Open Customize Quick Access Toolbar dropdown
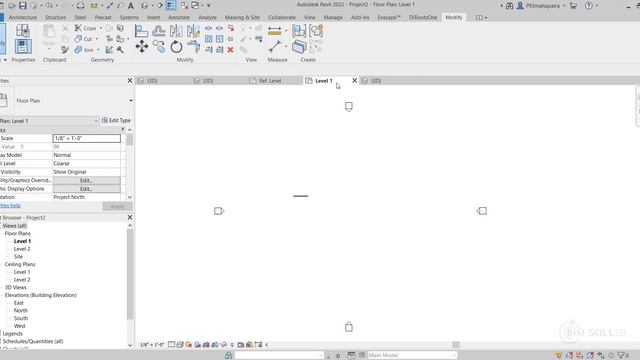Screen dimensions: 640x360 pyautogui.click(x=209, y=6)
